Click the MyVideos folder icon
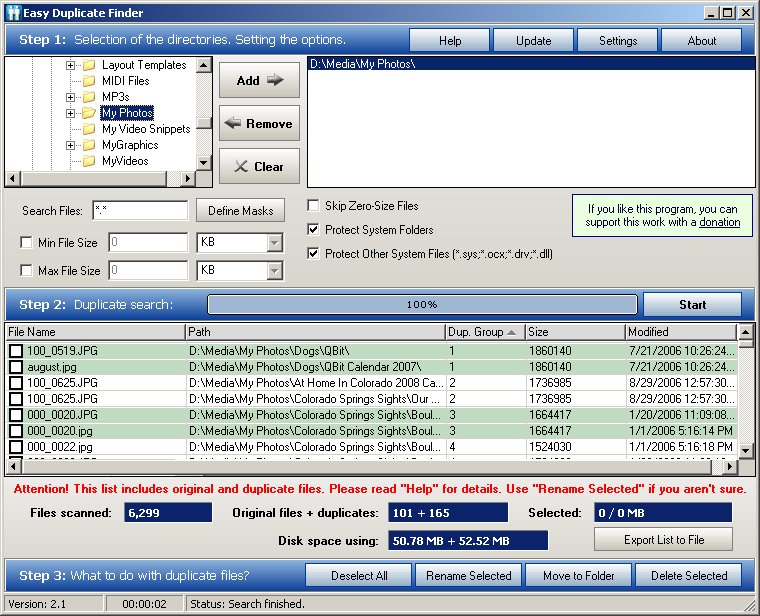This screenshot has height=616, width=760. (88, 161)
